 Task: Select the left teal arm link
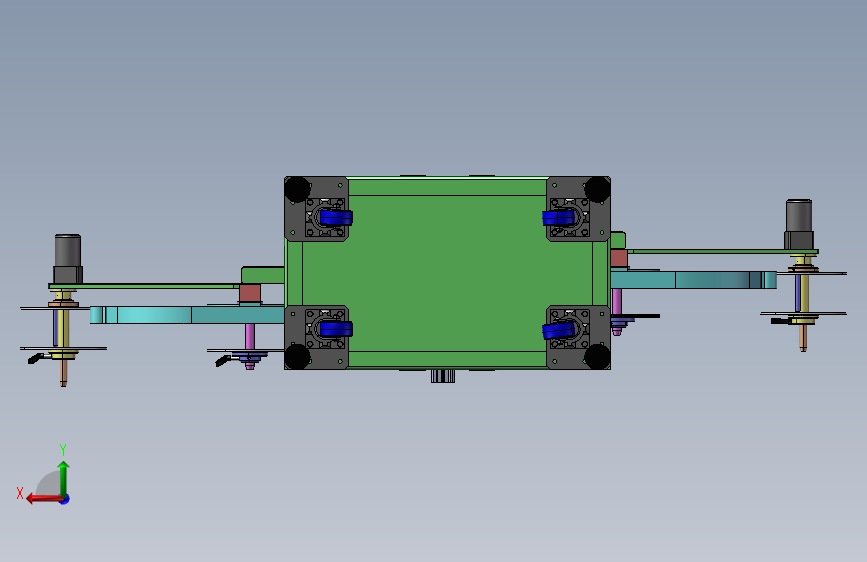187,315
